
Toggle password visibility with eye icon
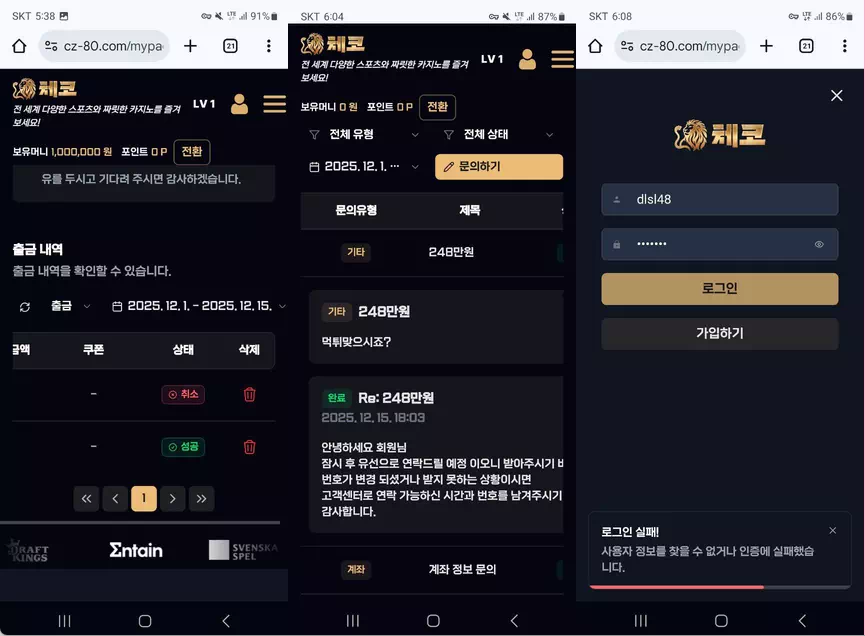pyautogui.click(x=819, y=244)
